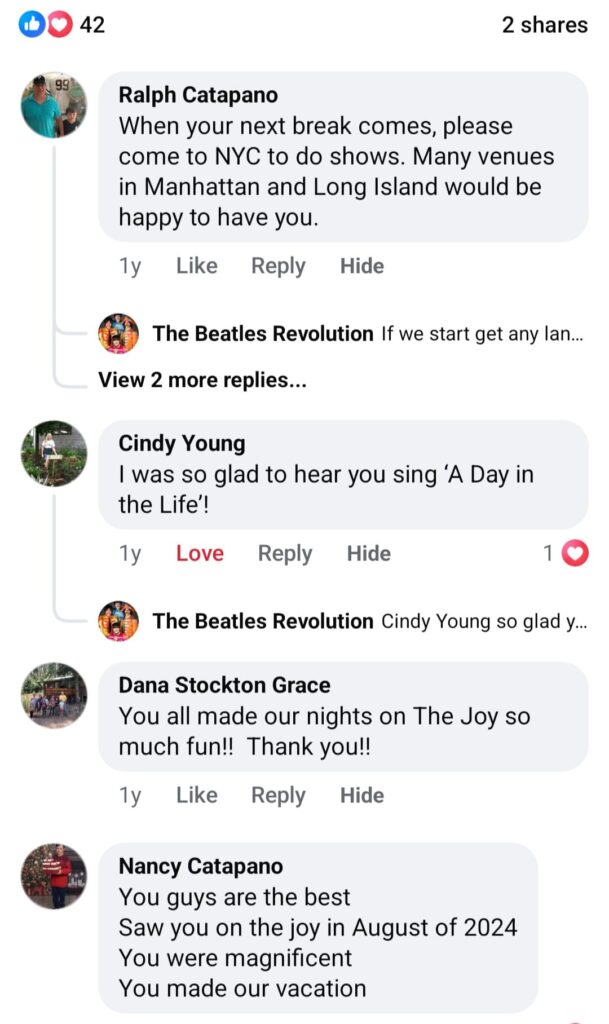Hide Cindy Young's comment
The image size is (609, 1024).
point(368,554)
